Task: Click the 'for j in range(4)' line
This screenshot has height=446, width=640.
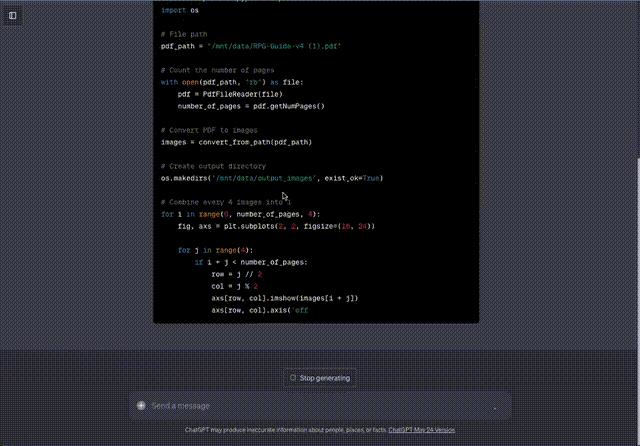Action: (216, 250)
